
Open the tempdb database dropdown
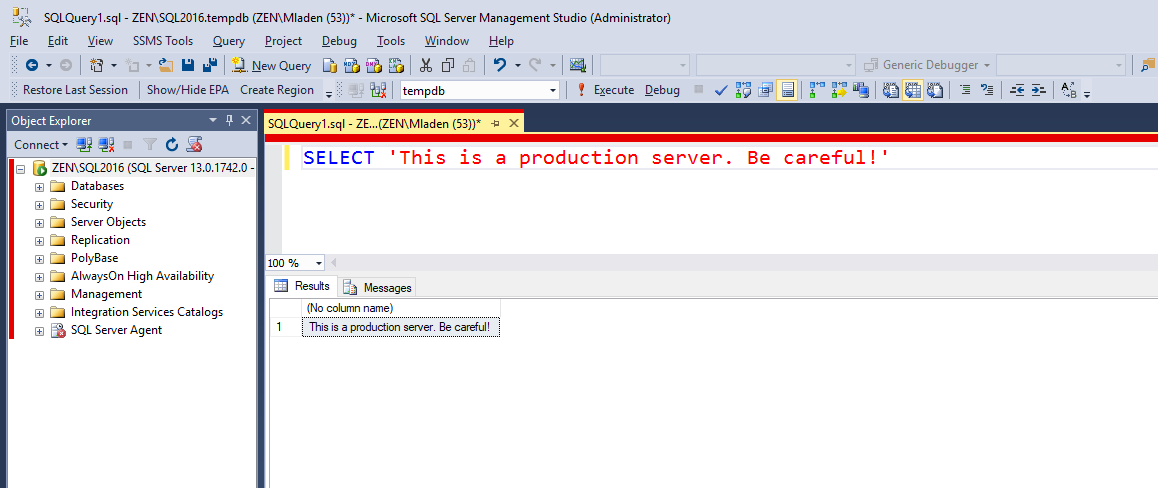click(553, 90)
